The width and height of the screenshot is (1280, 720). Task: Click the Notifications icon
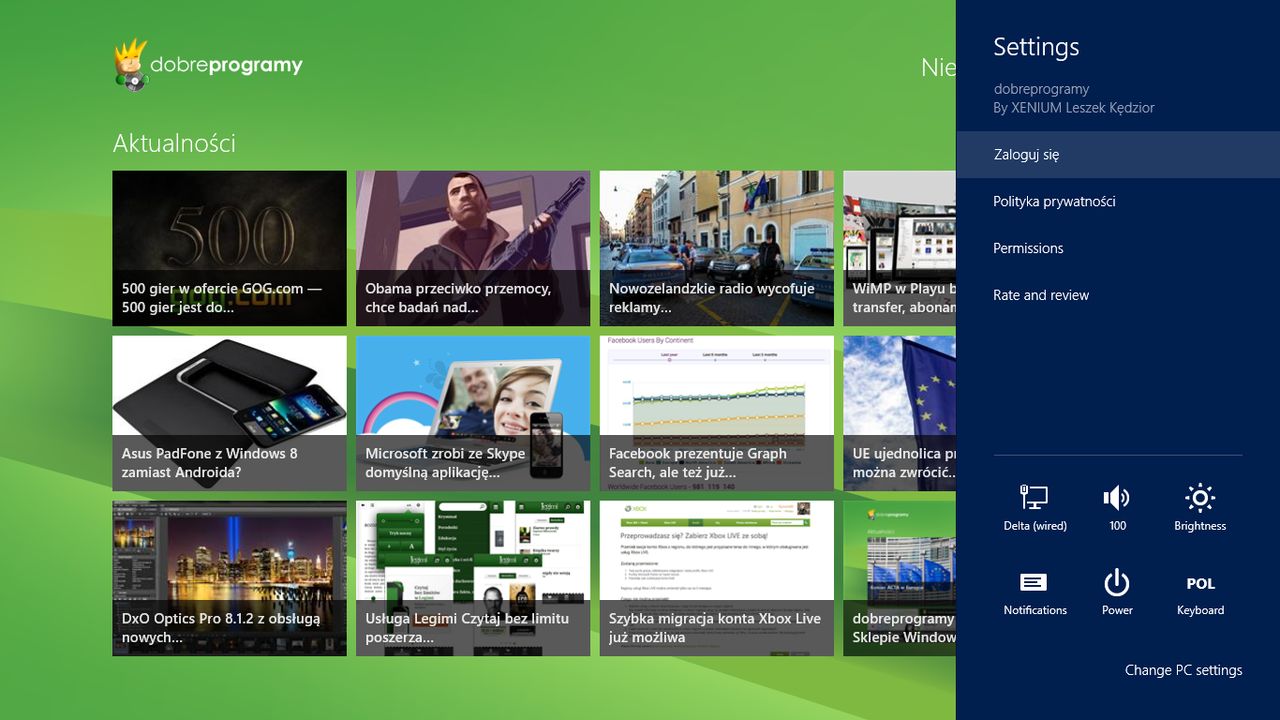[x=1035, y=593]
